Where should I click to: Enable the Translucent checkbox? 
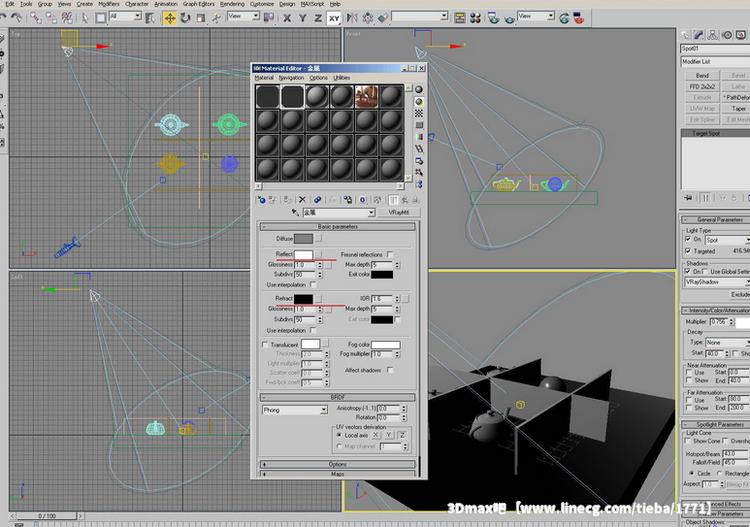coord(265,345)
